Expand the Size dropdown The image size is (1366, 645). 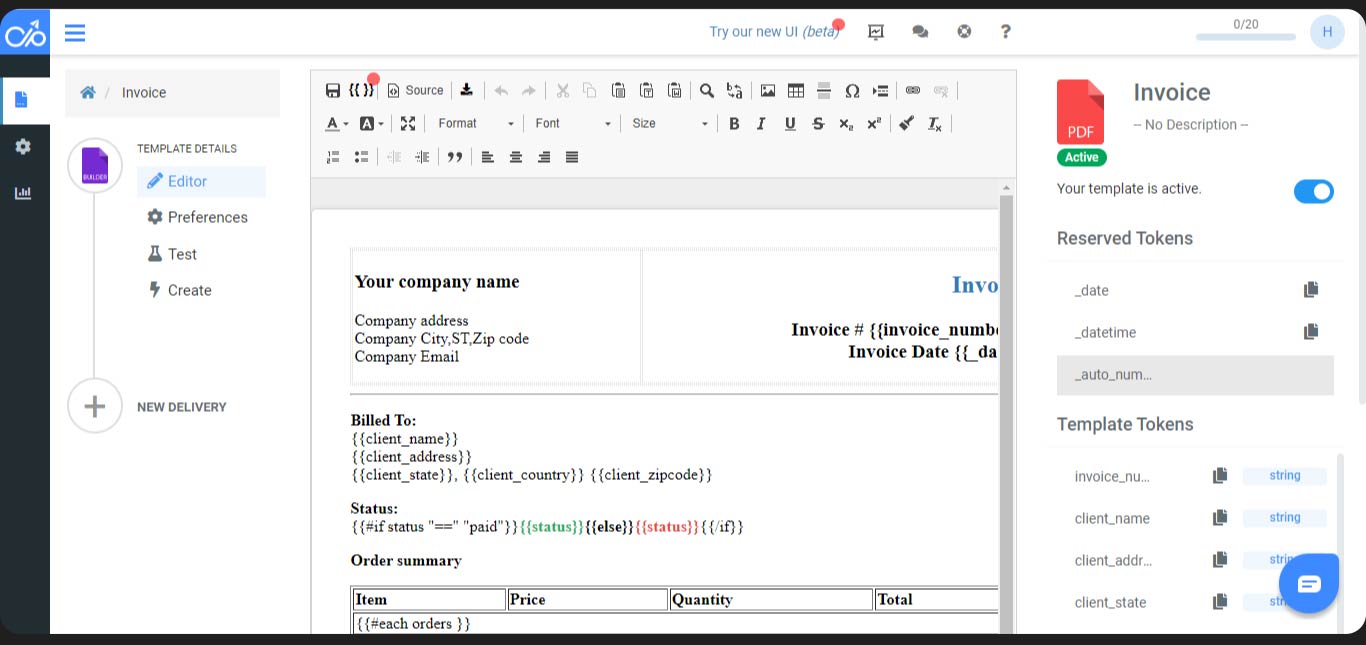670,124
